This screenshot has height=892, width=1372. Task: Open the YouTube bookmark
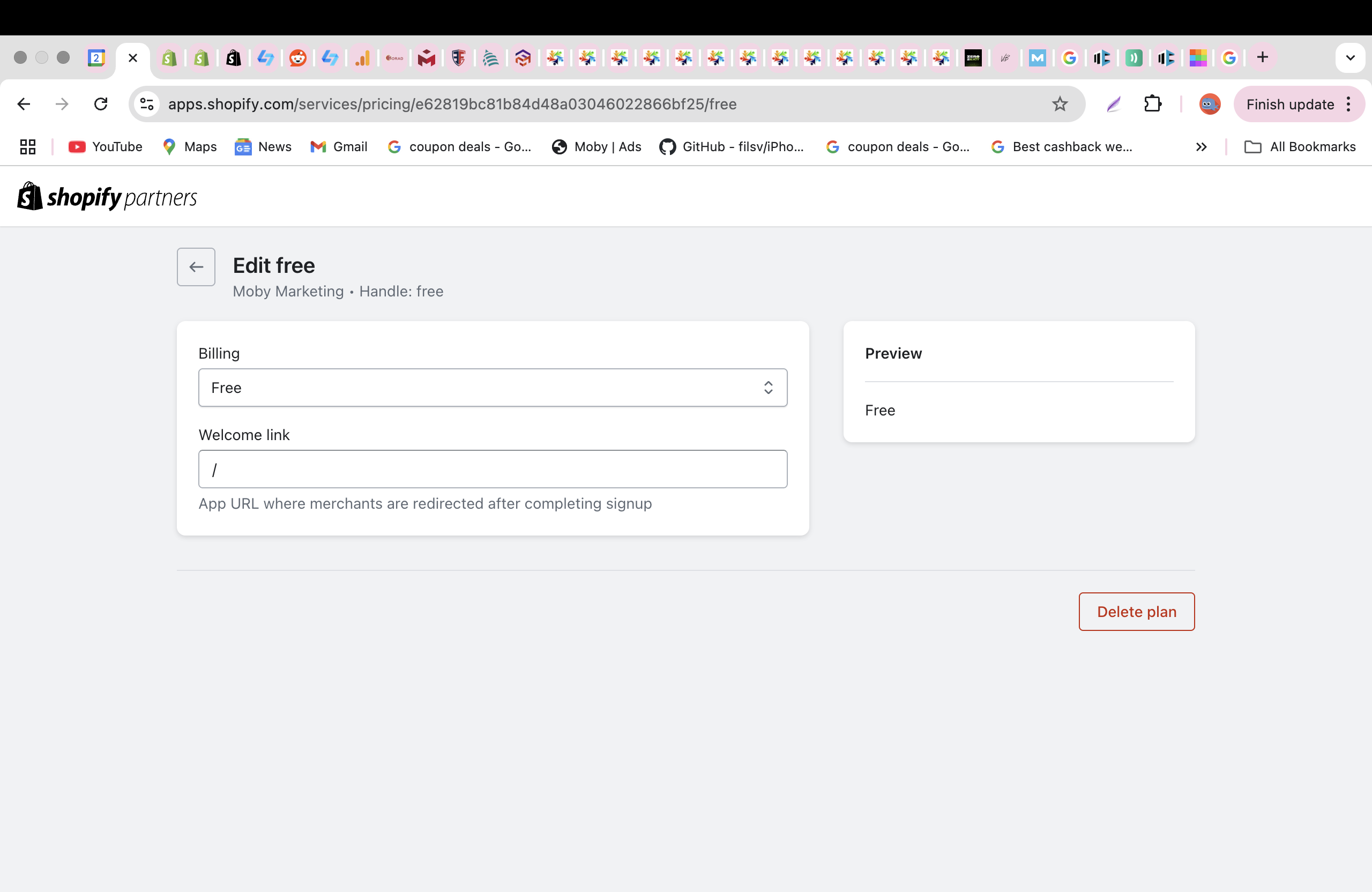point(106,147)
